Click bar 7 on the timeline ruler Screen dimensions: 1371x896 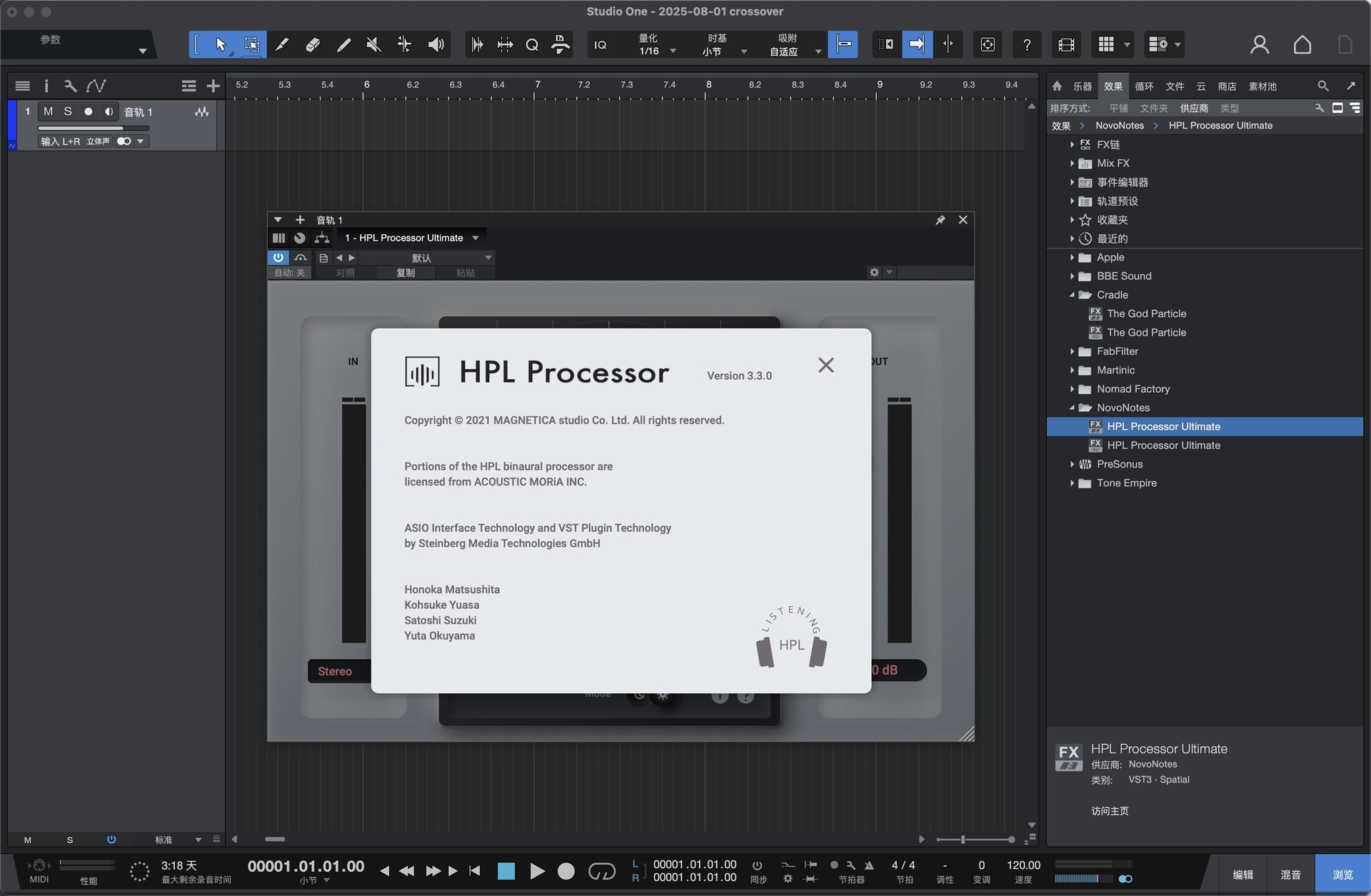click(538, 85)
